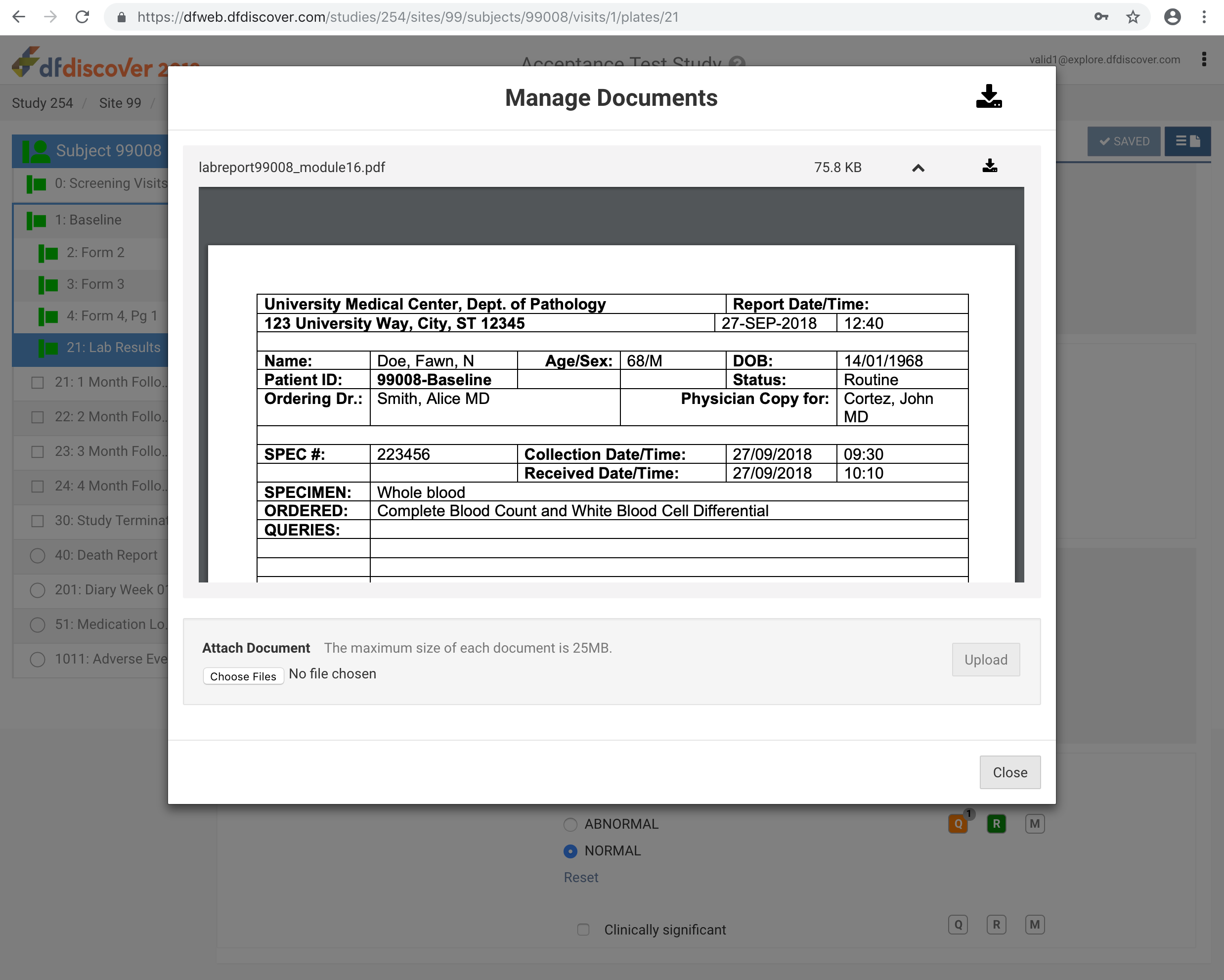Click the green R reason badge

click(x=996, y=823)
